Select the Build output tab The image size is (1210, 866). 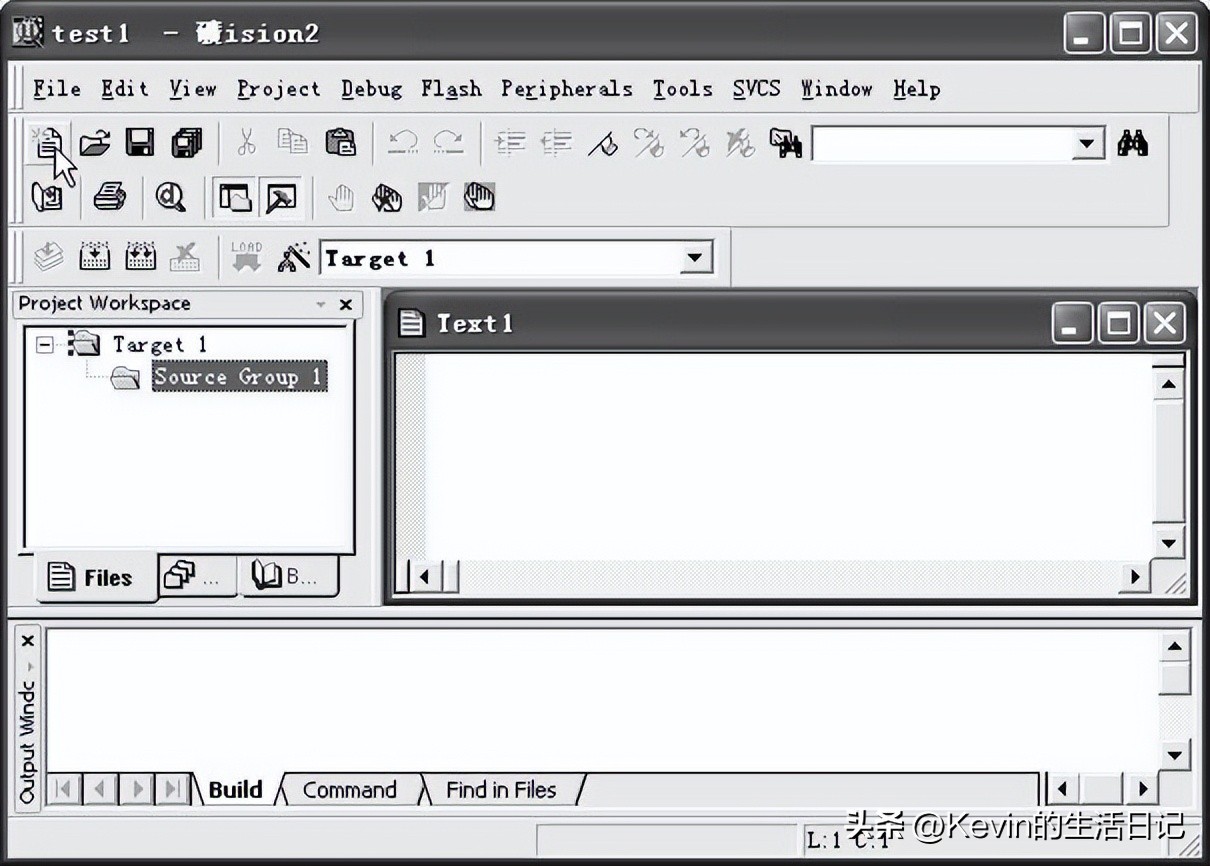tap(236, 789)
